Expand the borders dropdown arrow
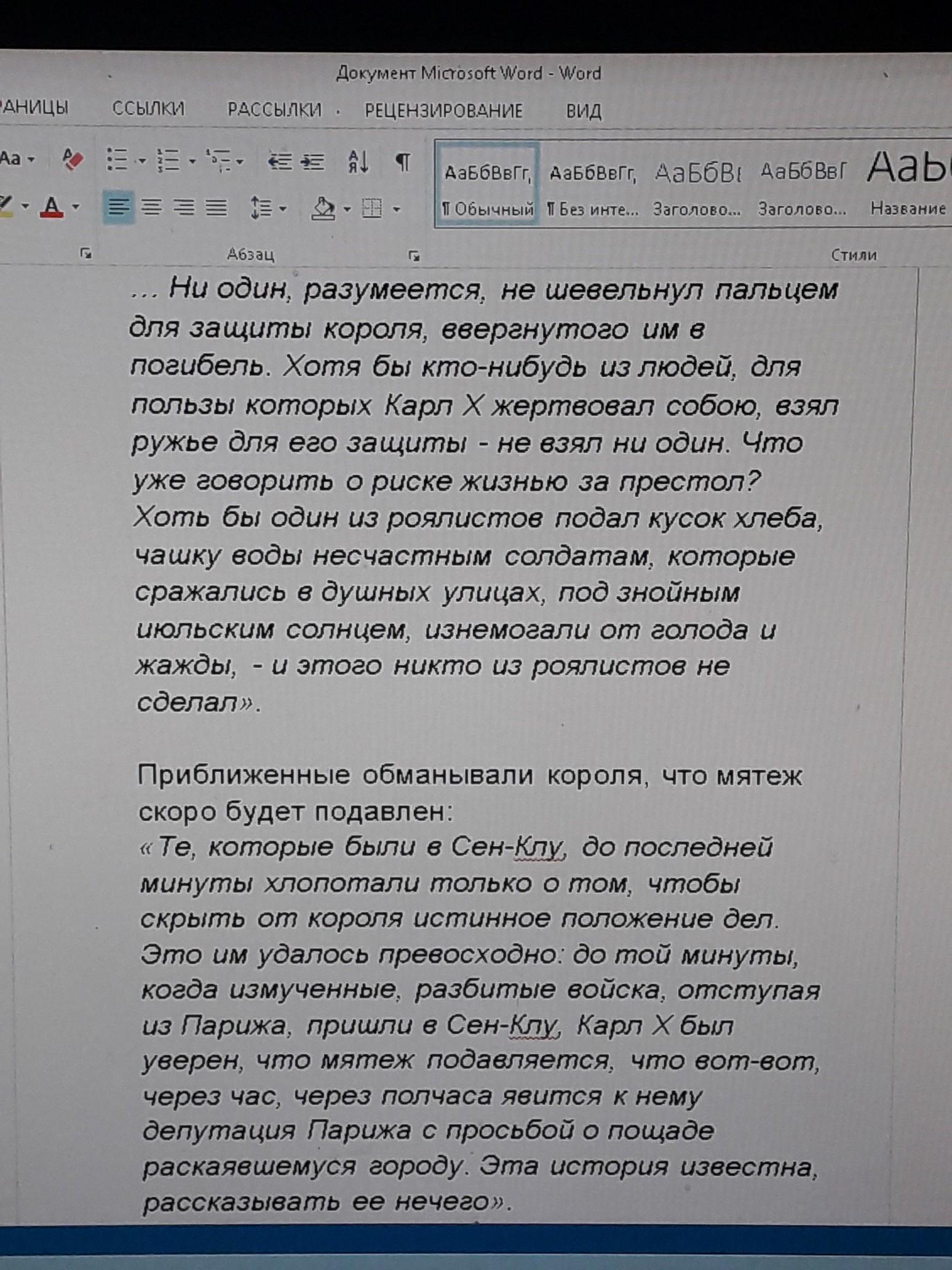952x1270 pixels. (397, 210)
